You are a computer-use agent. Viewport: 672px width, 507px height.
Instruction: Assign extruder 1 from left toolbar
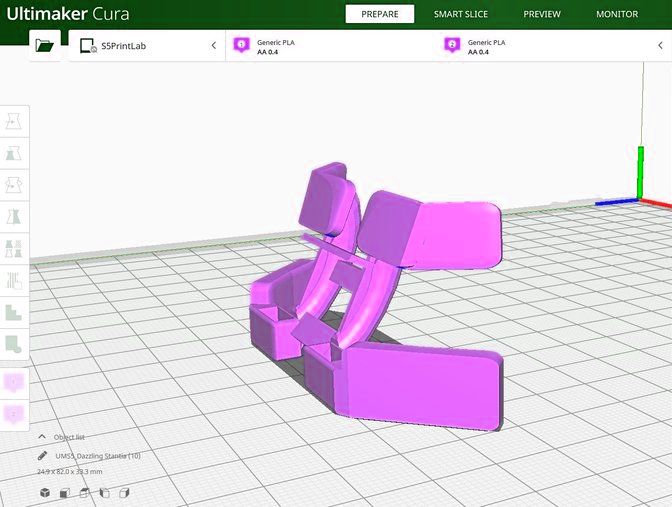click(x=14, y=383)
